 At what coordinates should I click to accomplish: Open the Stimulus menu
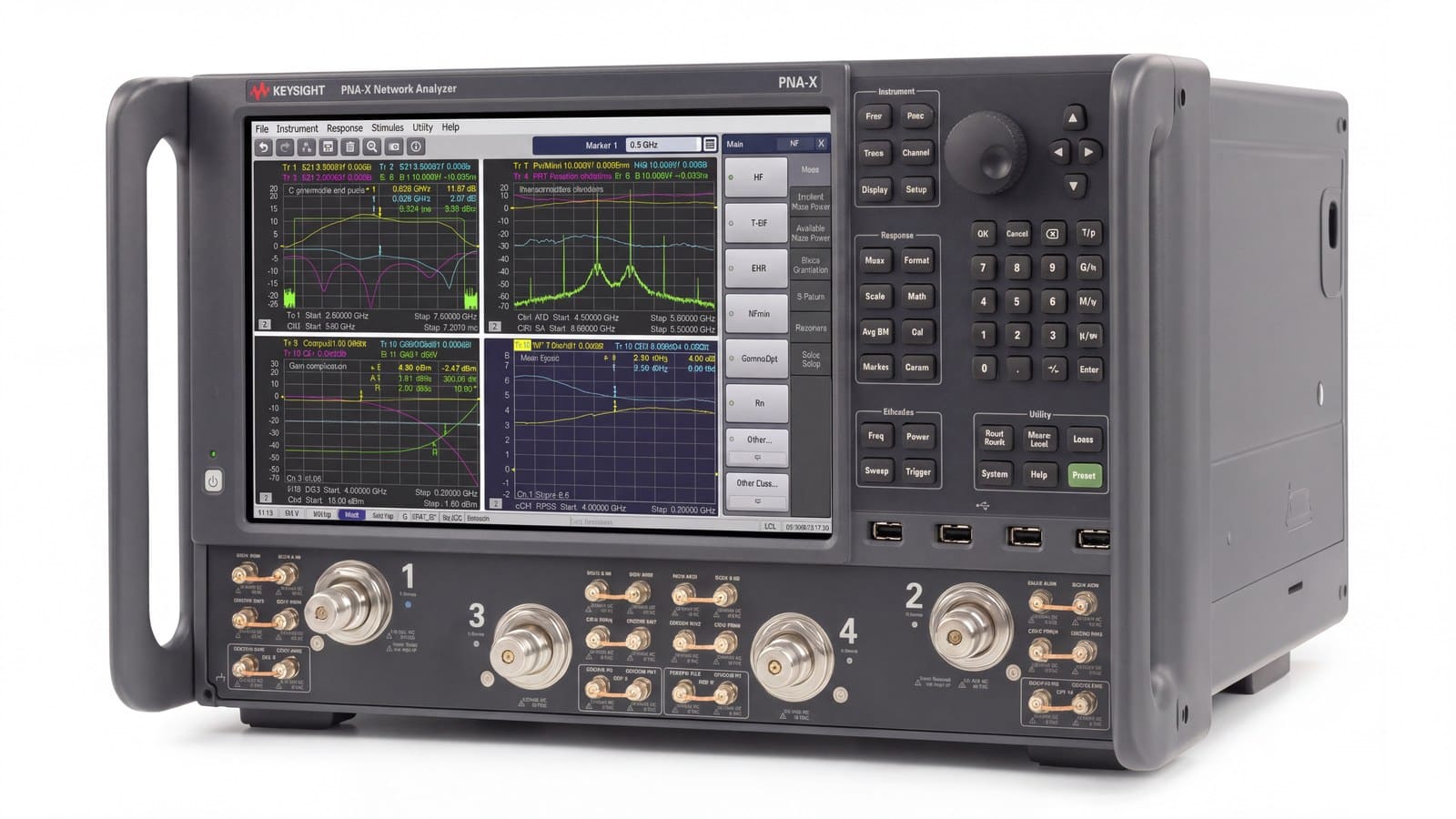point(388,128)
